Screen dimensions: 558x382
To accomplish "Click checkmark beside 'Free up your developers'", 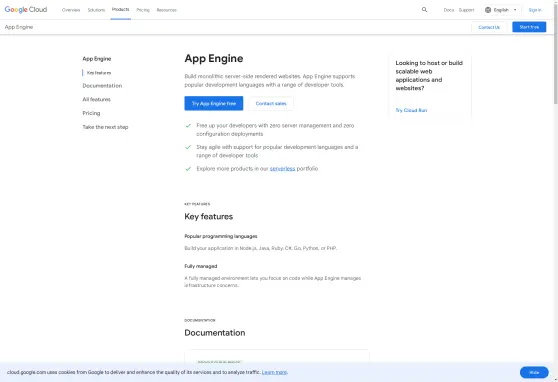I will pos(188,126).
